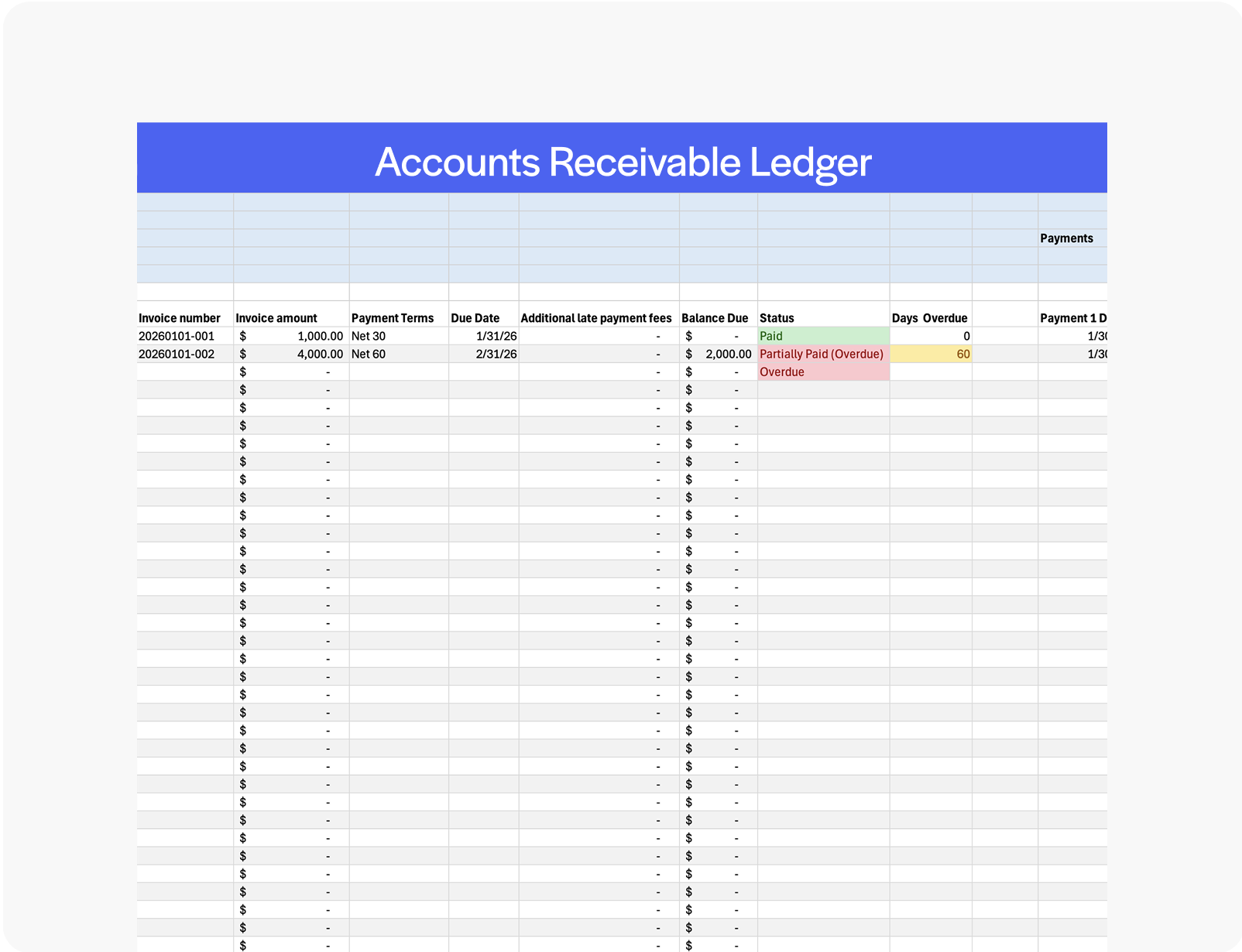Select the Net 30 payment terms cell

[399, 336]
